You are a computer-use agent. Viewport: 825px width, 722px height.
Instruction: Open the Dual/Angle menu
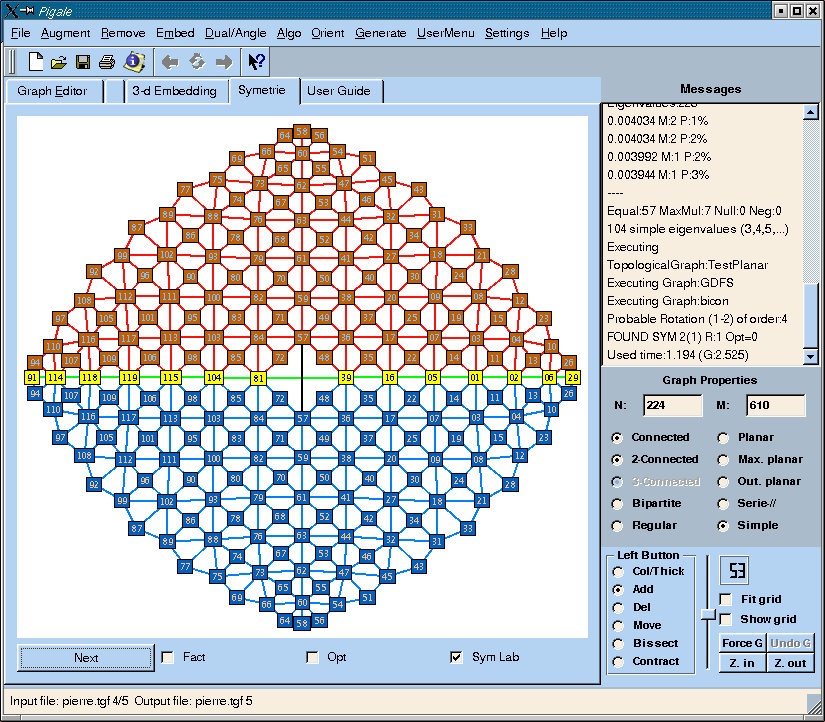(x=235, y=33)
